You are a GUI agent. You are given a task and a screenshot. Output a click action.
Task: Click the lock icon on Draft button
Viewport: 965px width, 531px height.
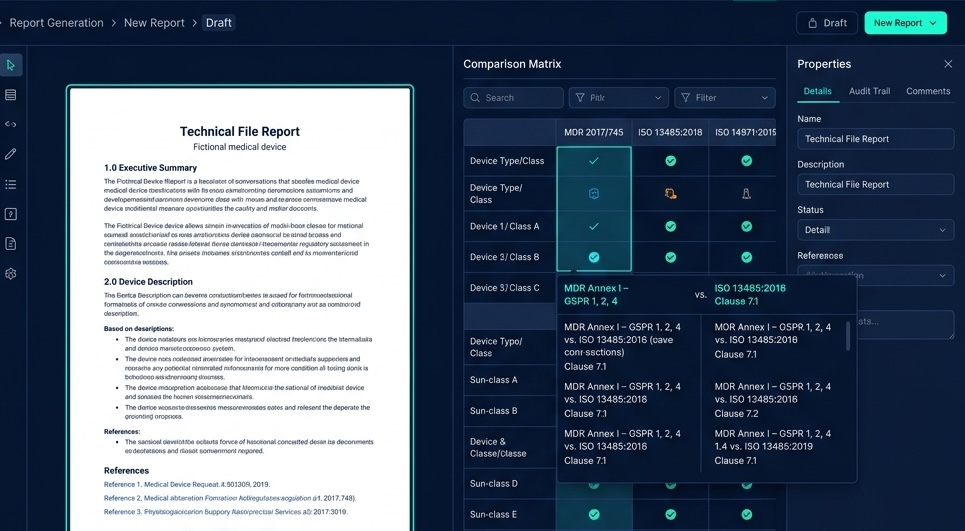(812, 23)
